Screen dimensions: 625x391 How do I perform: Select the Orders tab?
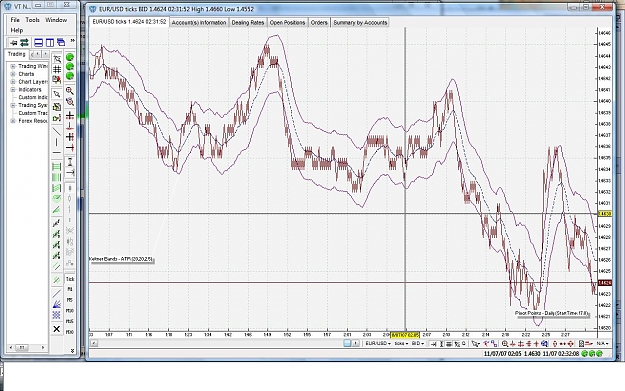click(x=319, y=23)
